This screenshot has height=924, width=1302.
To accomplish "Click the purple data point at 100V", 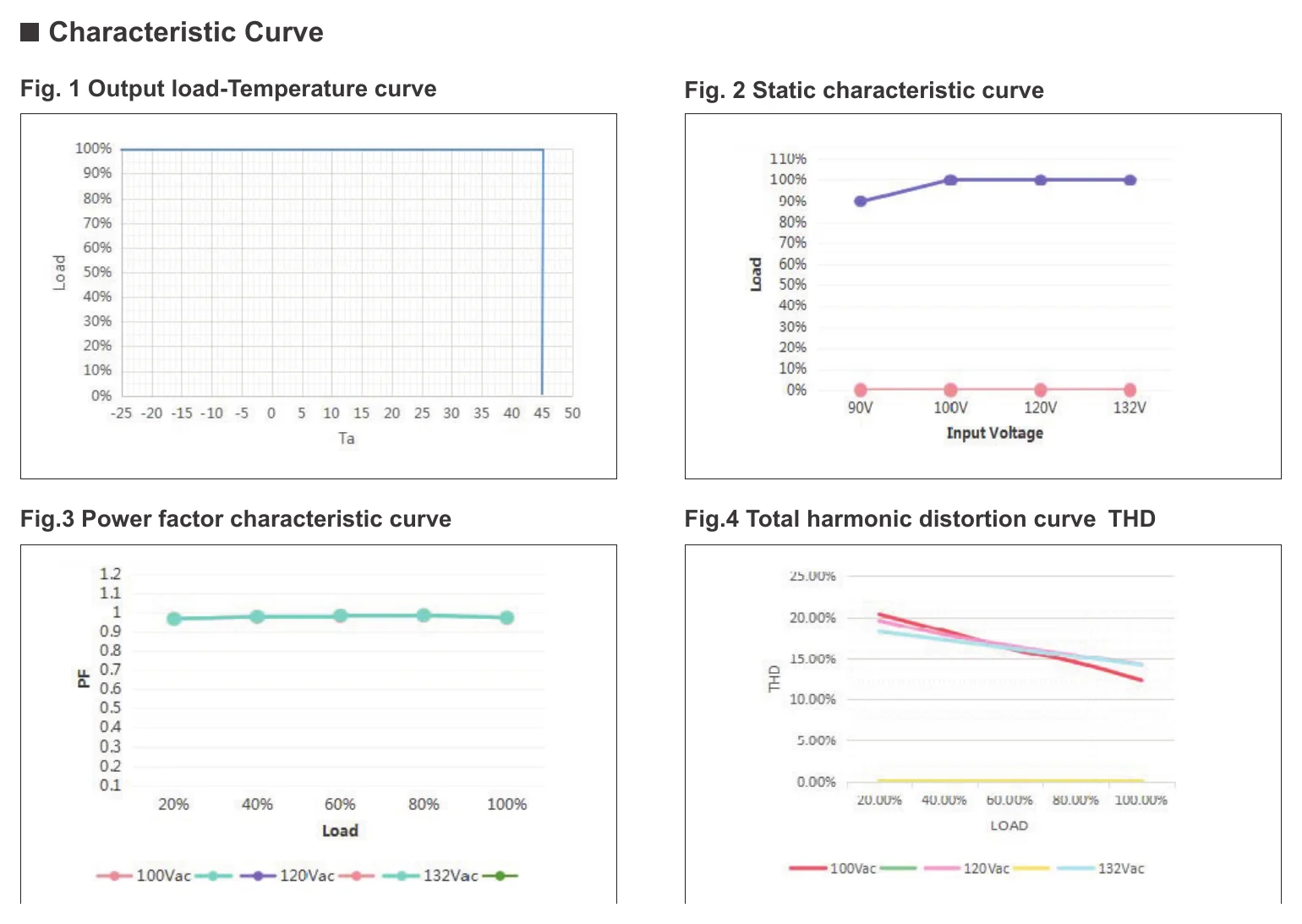I will (x=950, y=180).
